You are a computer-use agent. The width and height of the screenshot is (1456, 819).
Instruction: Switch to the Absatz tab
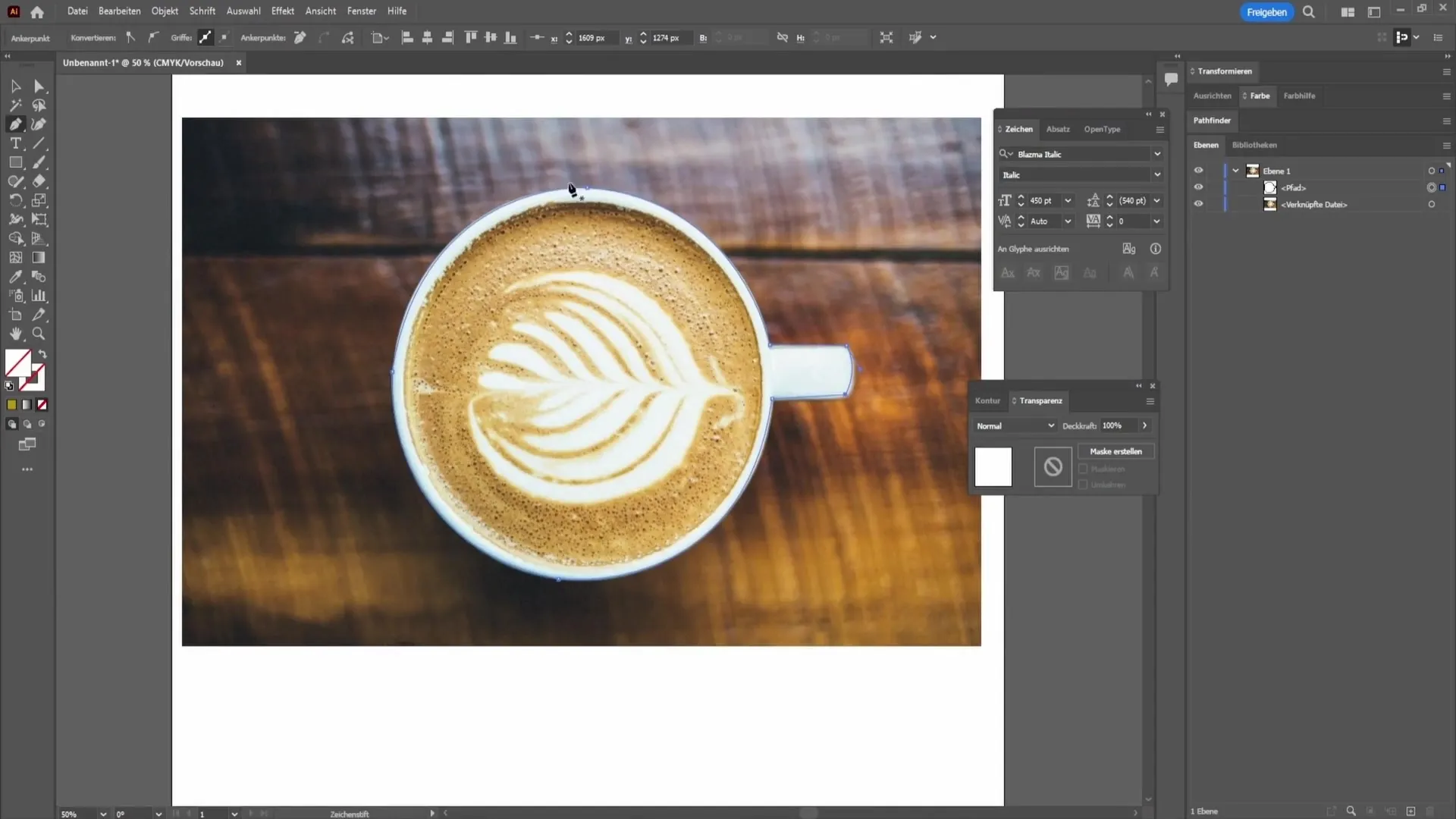(x=1058, y=130)
